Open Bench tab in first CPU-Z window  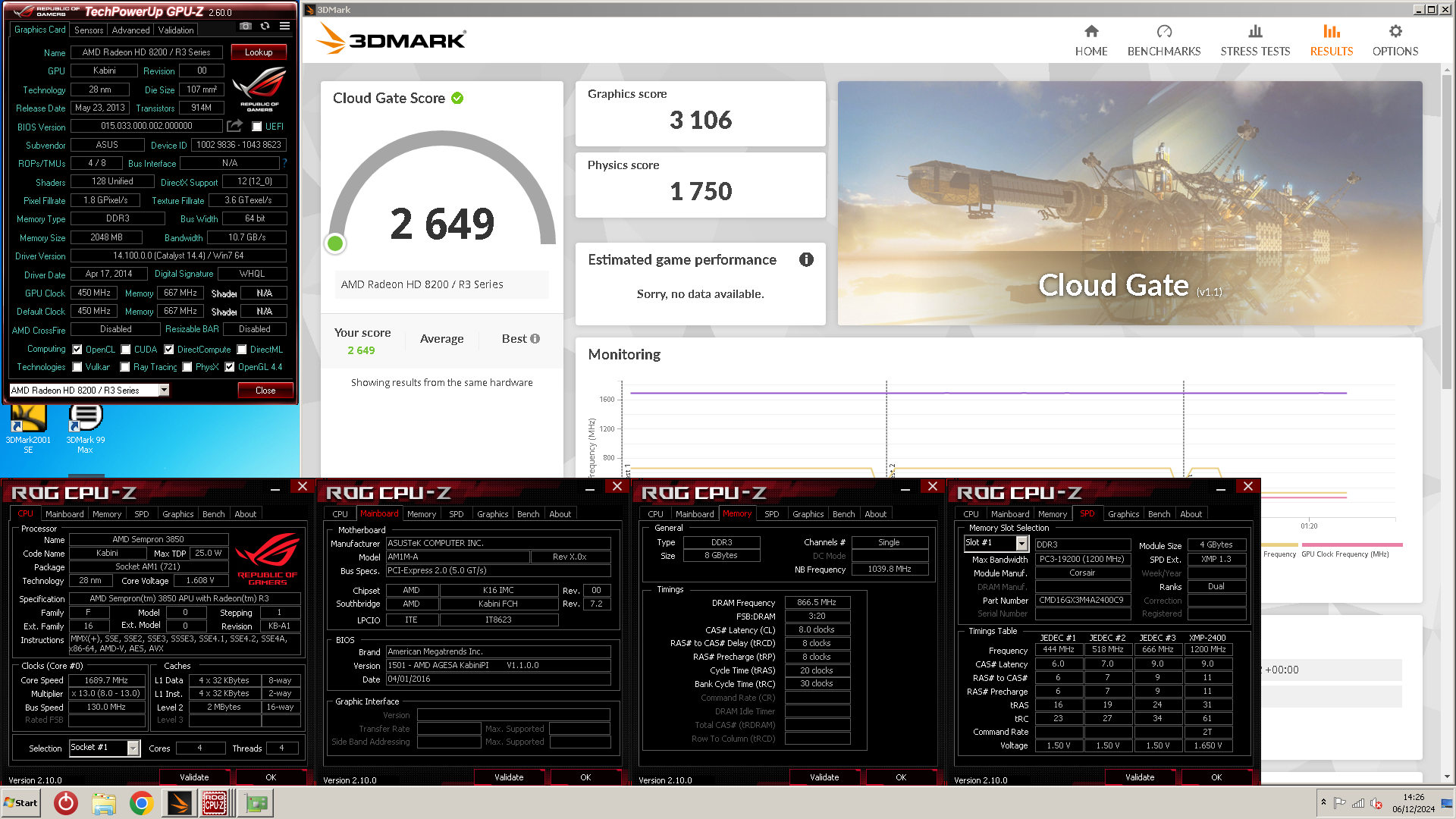click(214, 514)
